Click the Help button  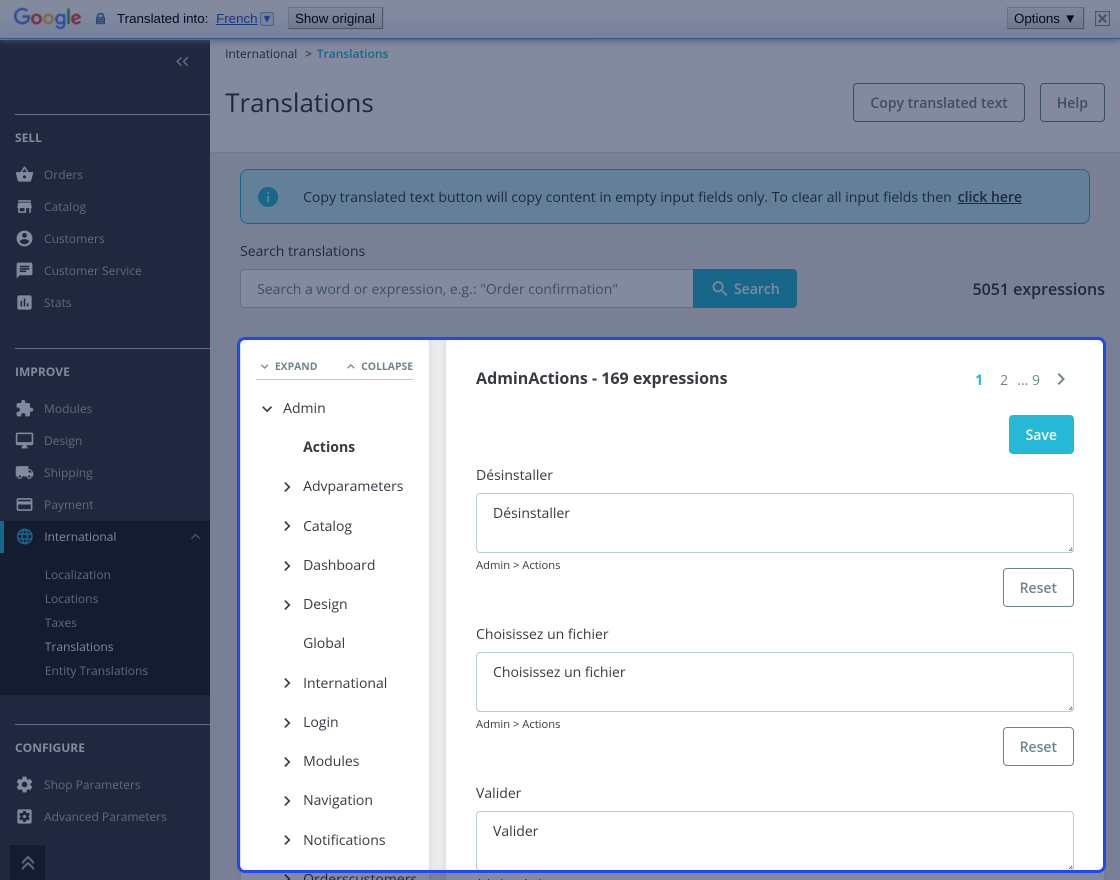1072,102
